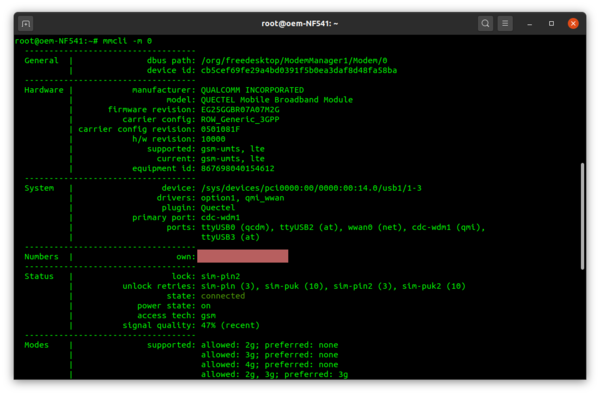Click signal quality 47% (recent)
The height and width of the screenshot is (395, 600).
pos(230,325)
